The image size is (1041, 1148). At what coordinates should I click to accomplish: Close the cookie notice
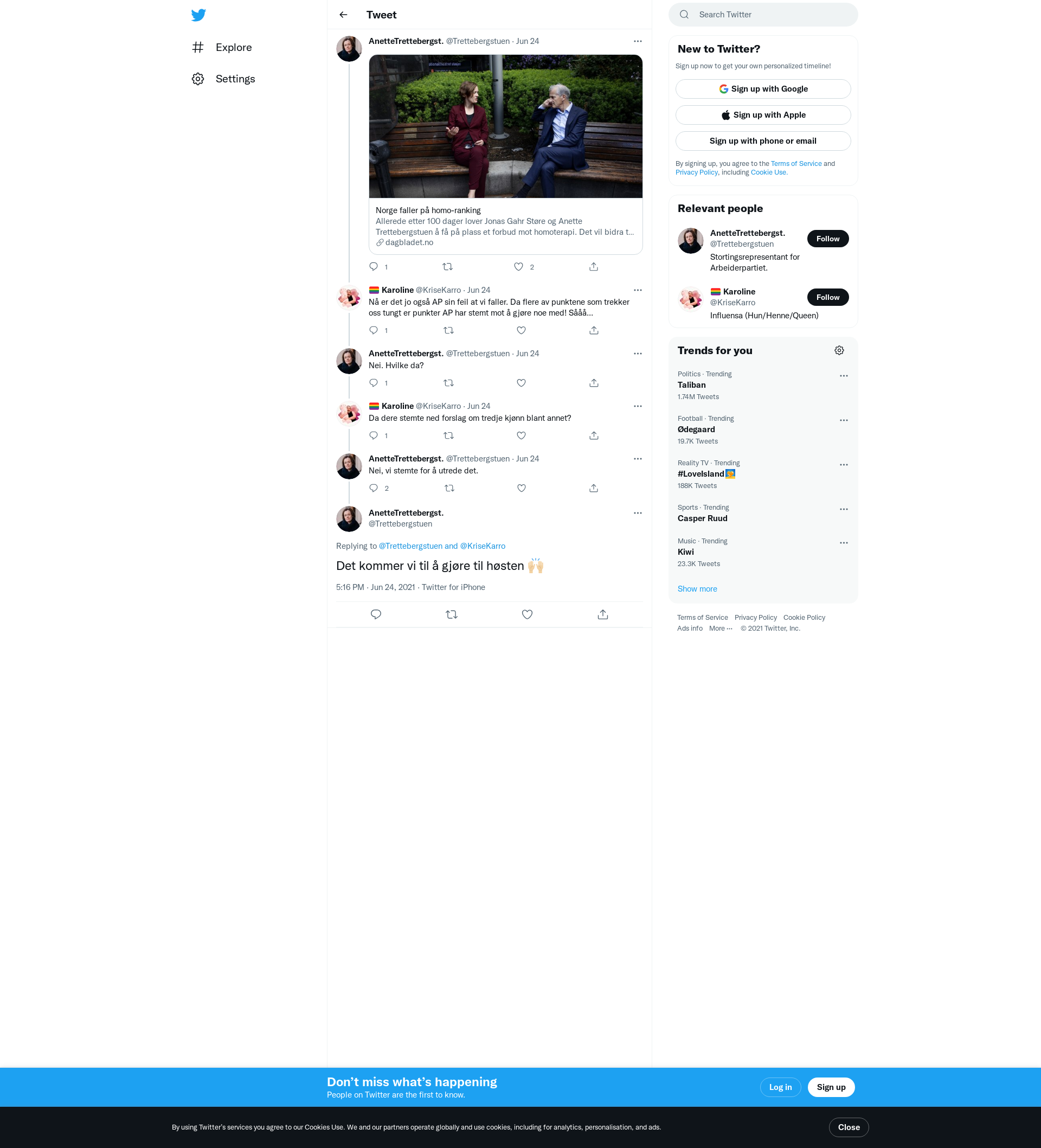(x=849, y=1127)
